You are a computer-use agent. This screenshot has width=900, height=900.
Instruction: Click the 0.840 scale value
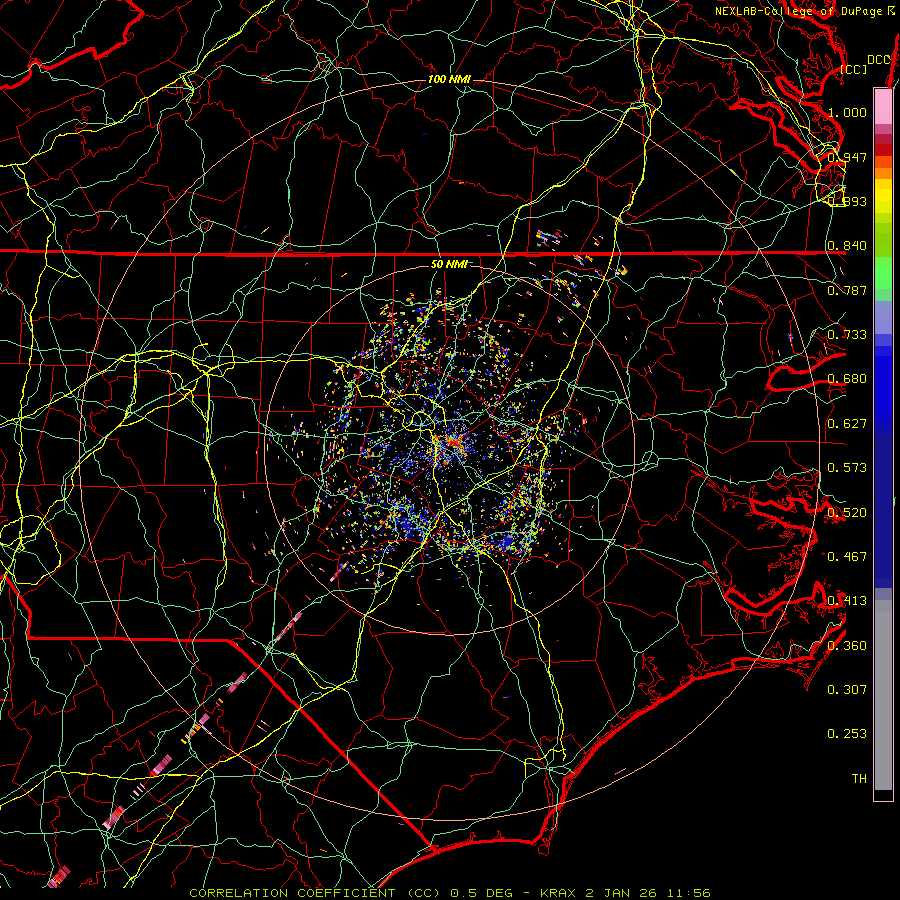pyautogui.click(x=847, y=246)
